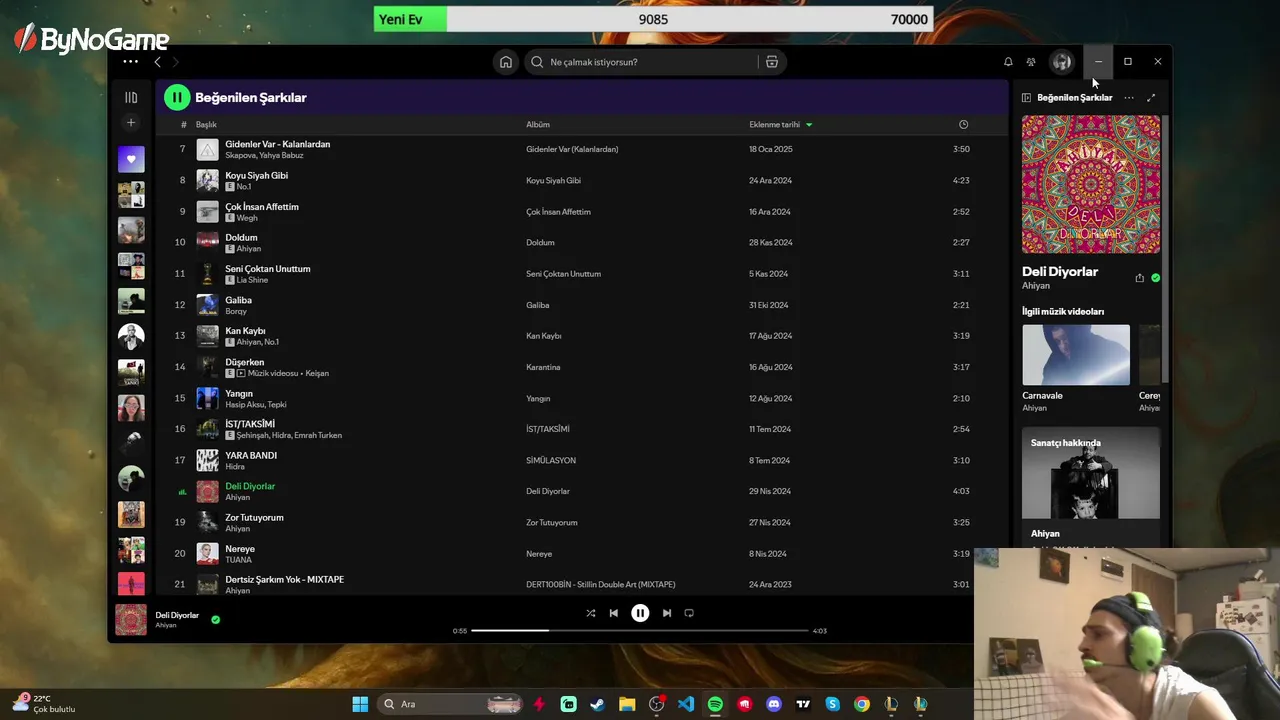Open weather widget showing 22°C
The width and height of the screenshot is (1280, 720).
[44, 704]
